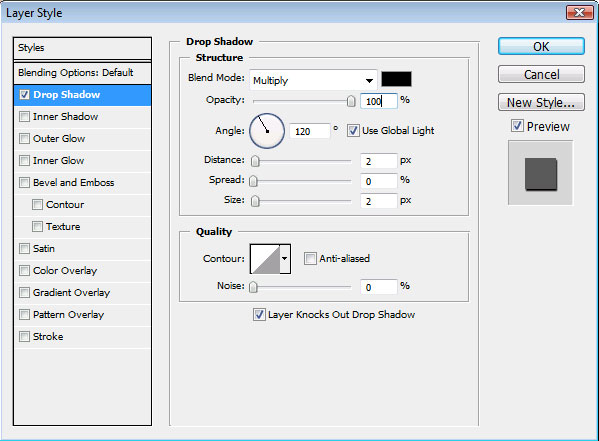Select the Styles list header
The width and height of the screenshot is (599, 441).
(82, 48)
